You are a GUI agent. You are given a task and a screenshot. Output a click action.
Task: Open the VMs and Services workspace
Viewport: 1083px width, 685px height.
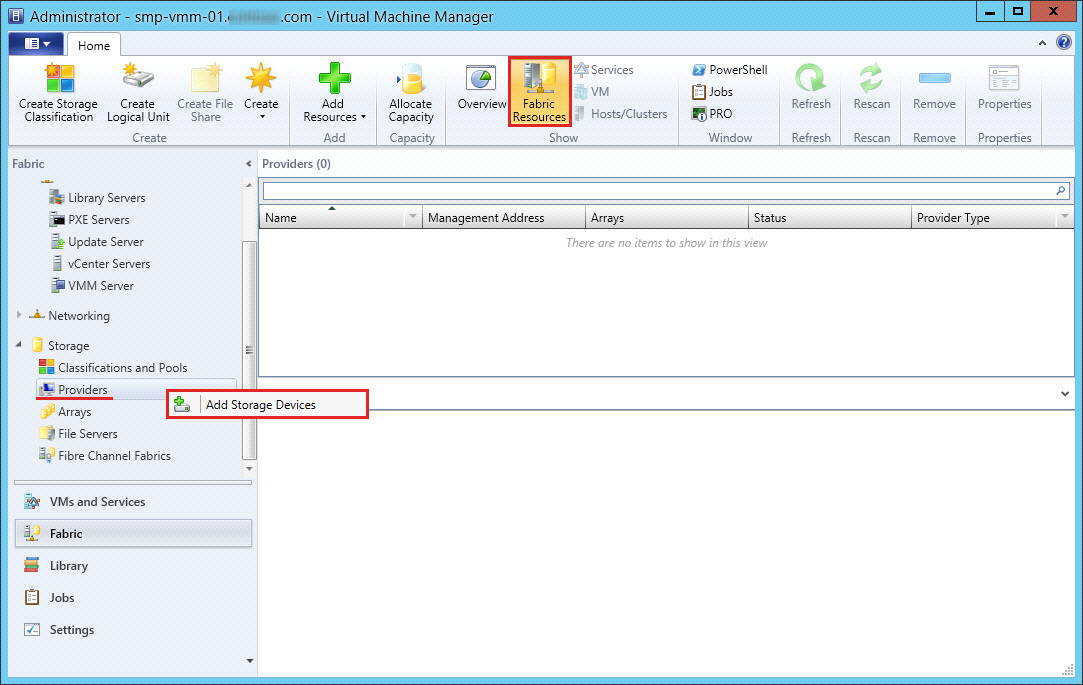[97, 502]
